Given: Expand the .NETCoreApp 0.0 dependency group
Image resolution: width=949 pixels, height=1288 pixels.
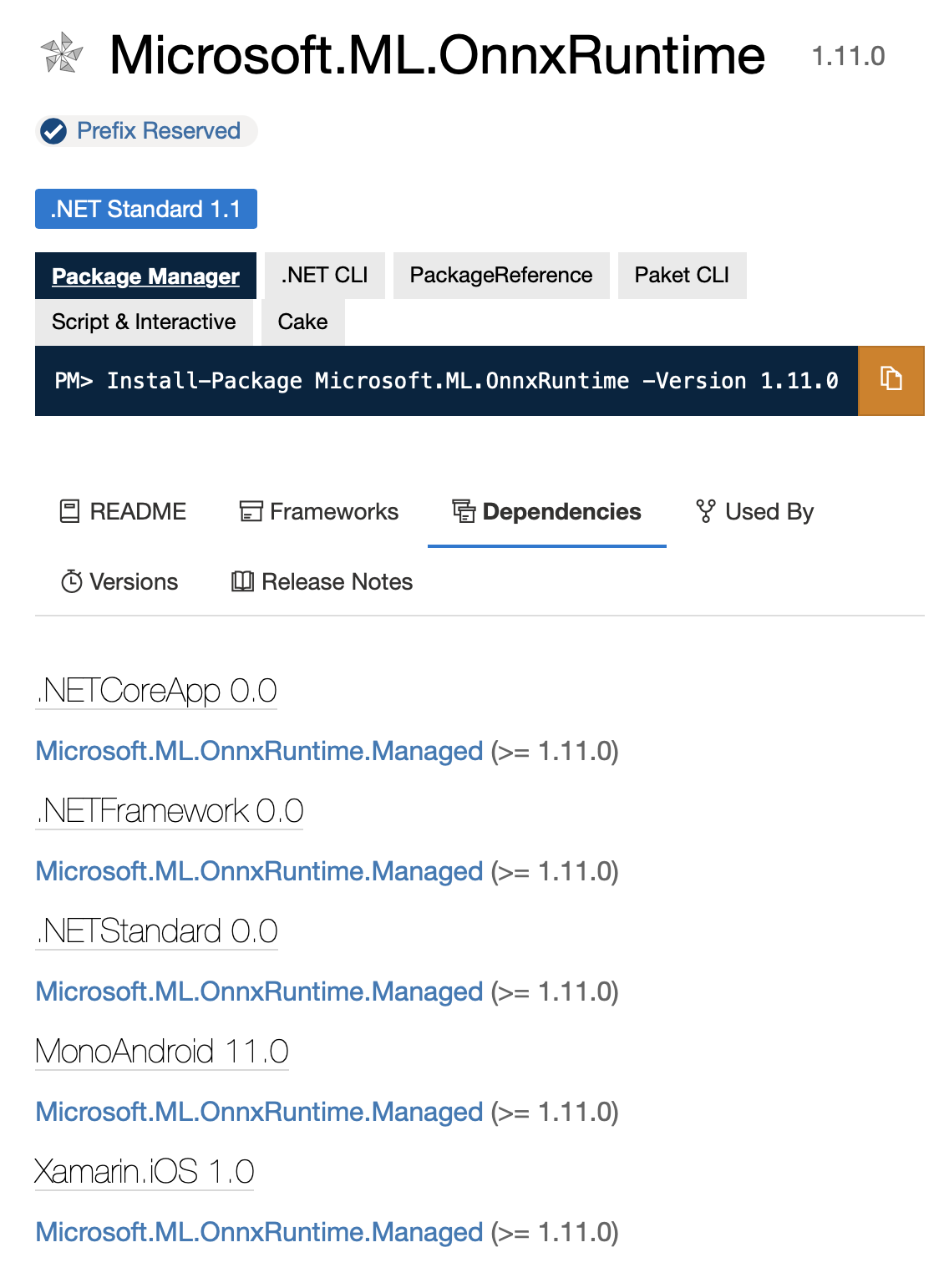Looking at the screenshot, I should [155, 690].
